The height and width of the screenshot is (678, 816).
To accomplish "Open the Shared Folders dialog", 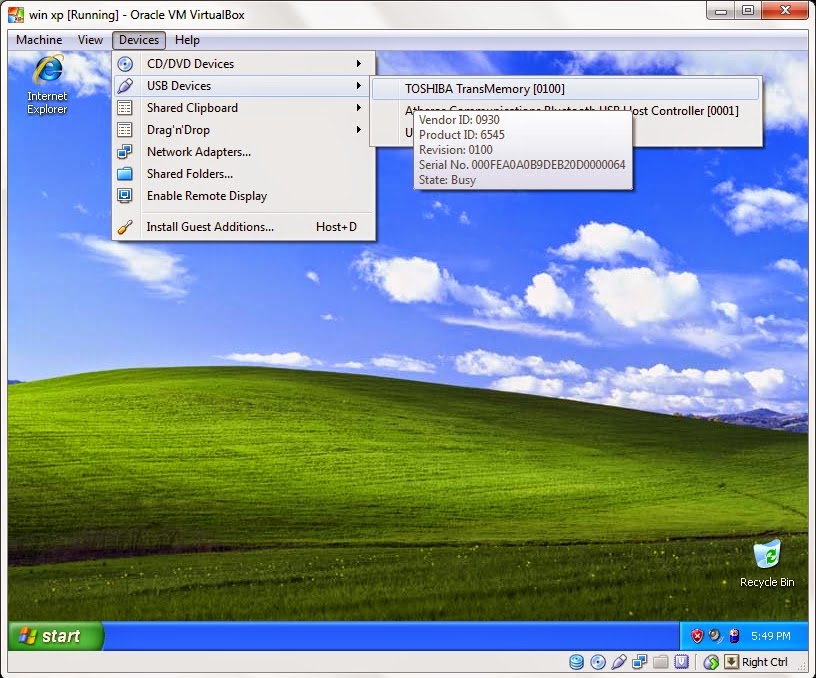I will (x=244, y=174).
